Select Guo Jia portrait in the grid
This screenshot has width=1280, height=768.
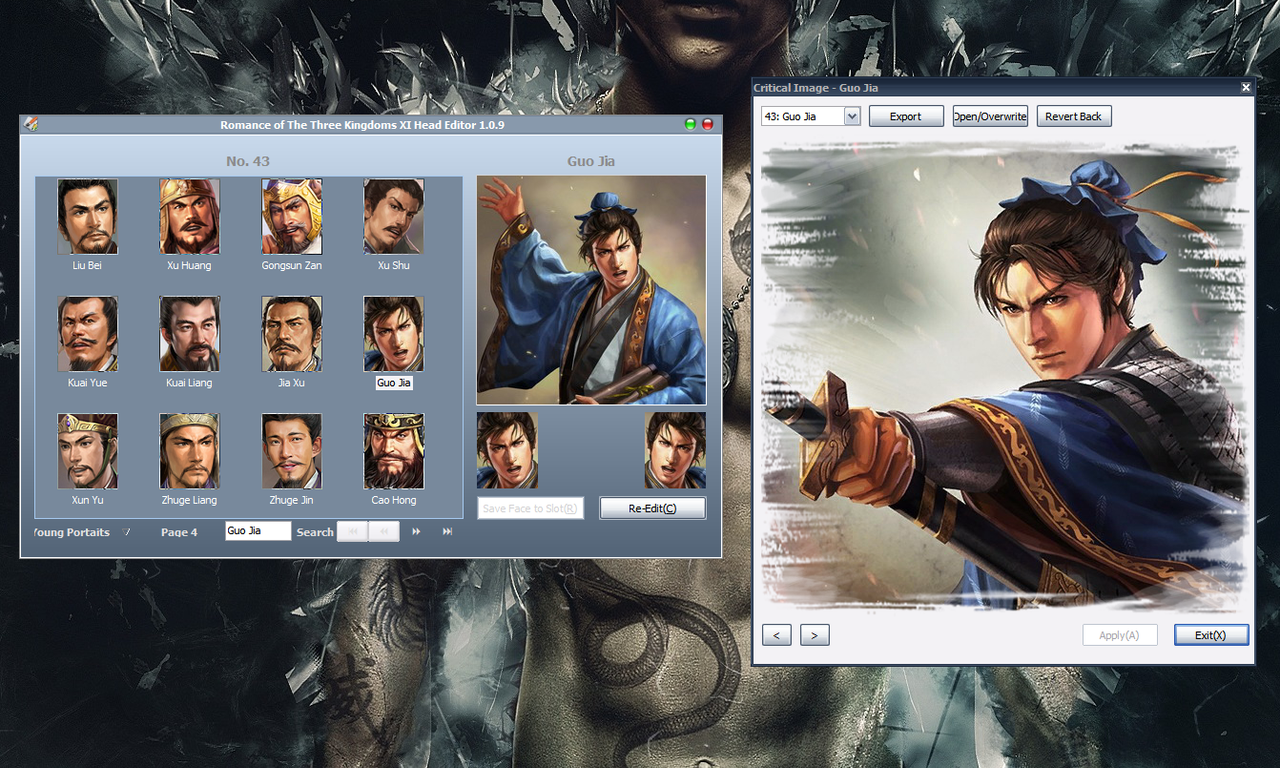coord(393,333)
